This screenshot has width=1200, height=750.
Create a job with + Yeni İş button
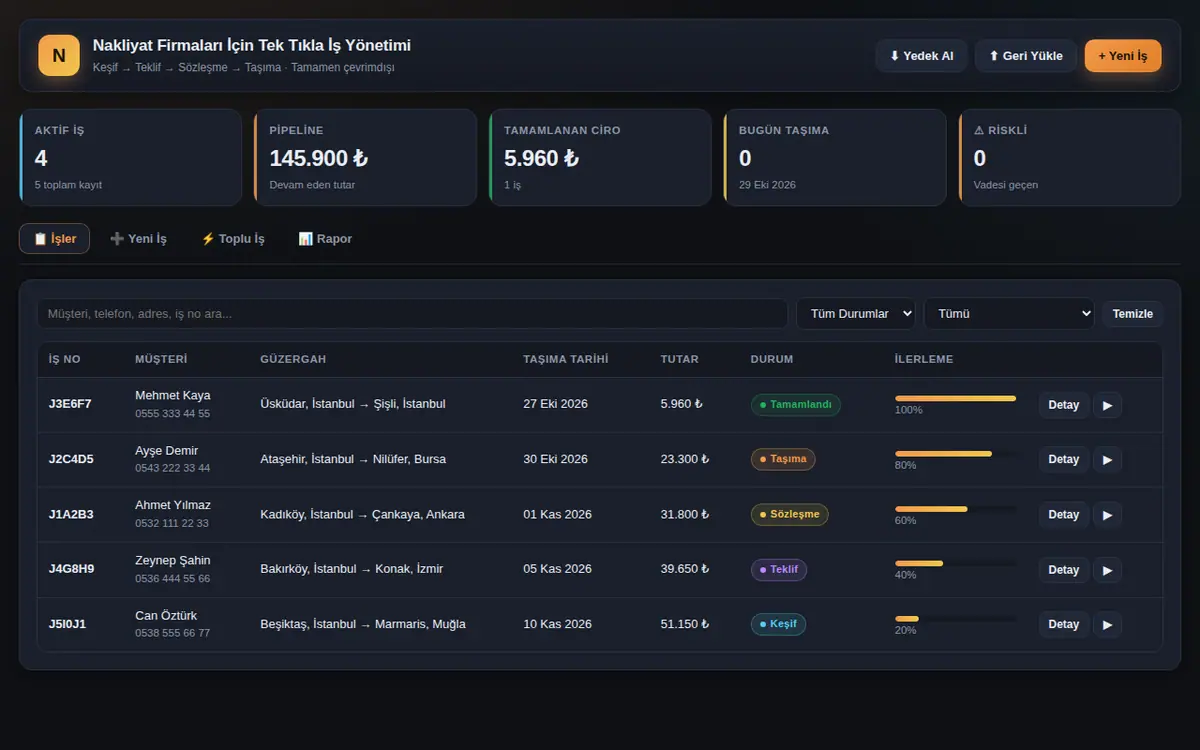[x=1123, y=56]
